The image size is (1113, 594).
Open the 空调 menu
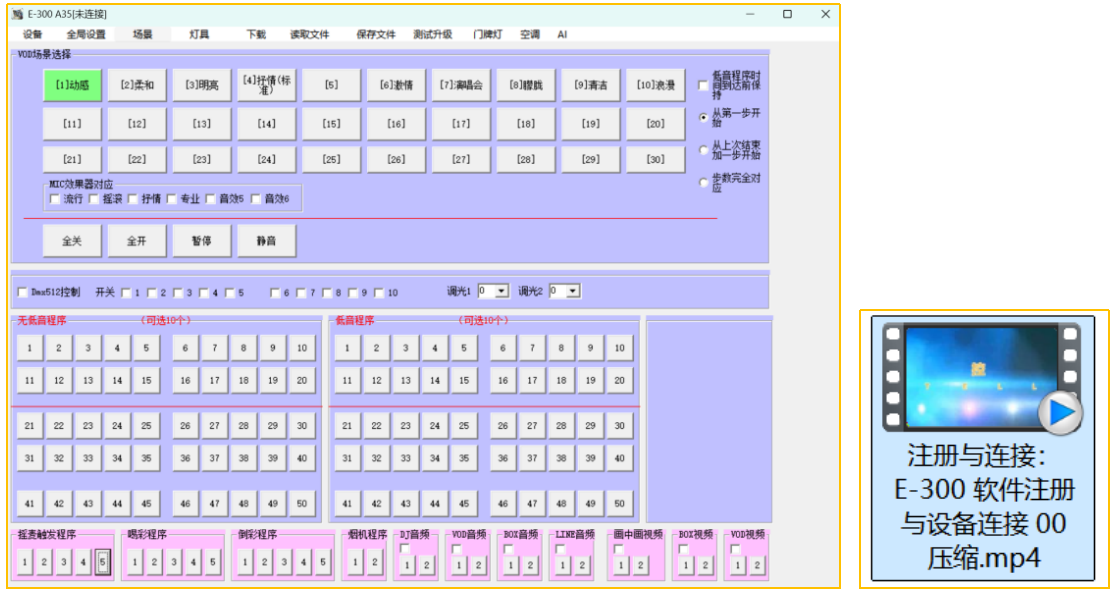(x=530, y=34)
